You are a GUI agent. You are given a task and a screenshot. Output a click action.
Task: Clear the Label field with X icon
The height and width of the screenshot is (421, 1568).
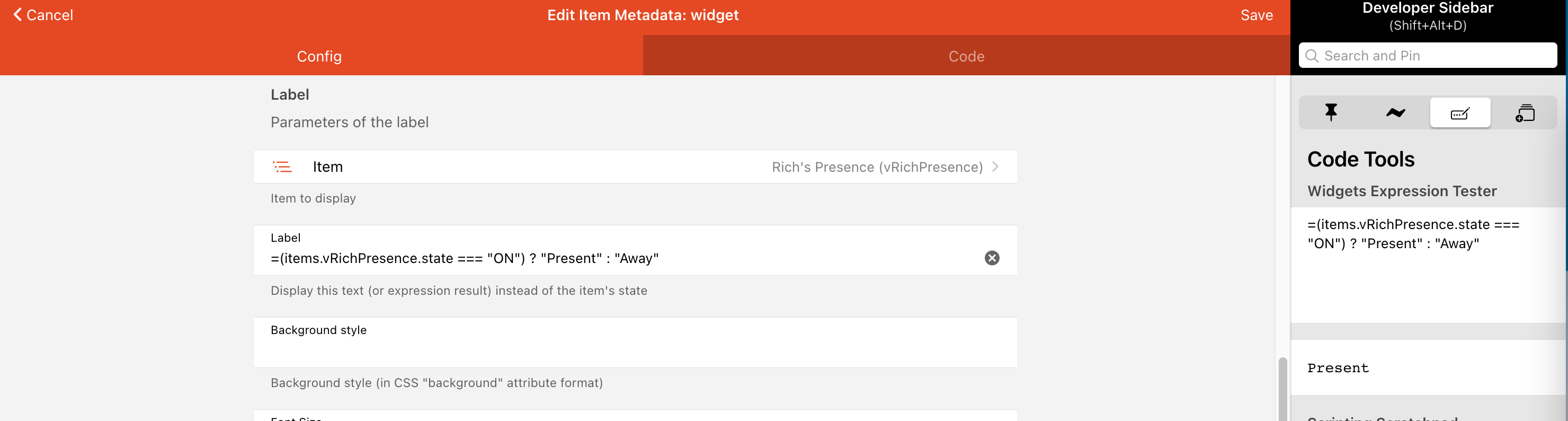992,258
